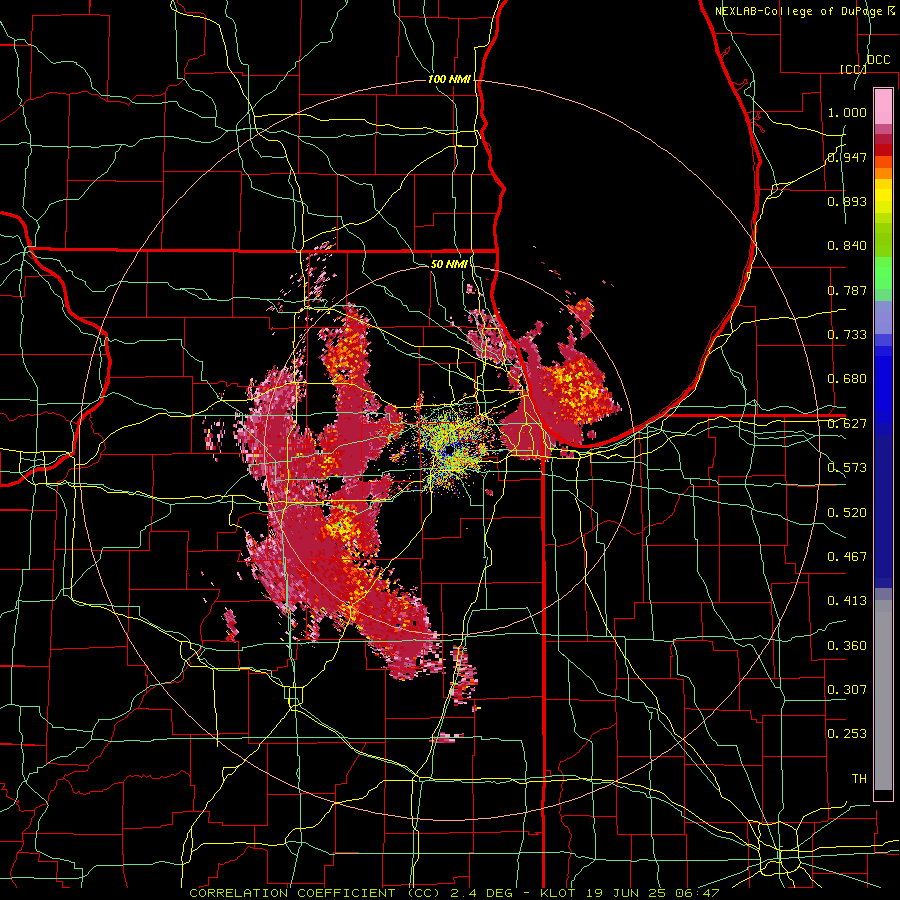Click the 0.520 scale value
The height and width of the screenshot is (900, 900).
point(847,513)
